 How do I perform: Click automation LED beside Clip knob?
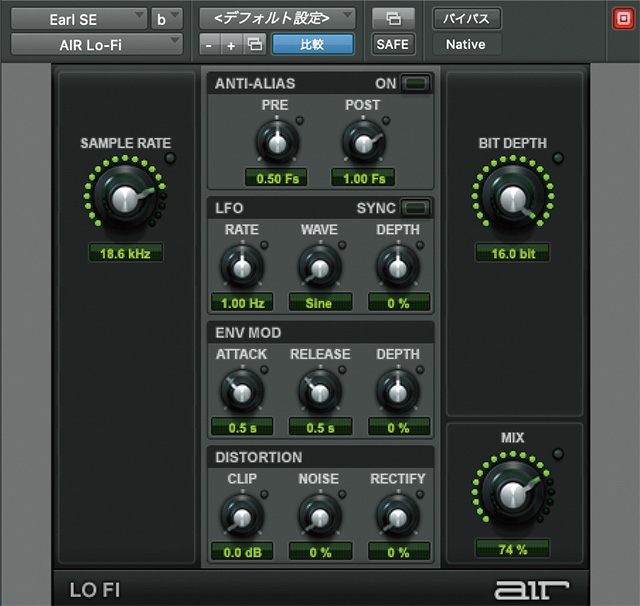[x=264, y=494]
